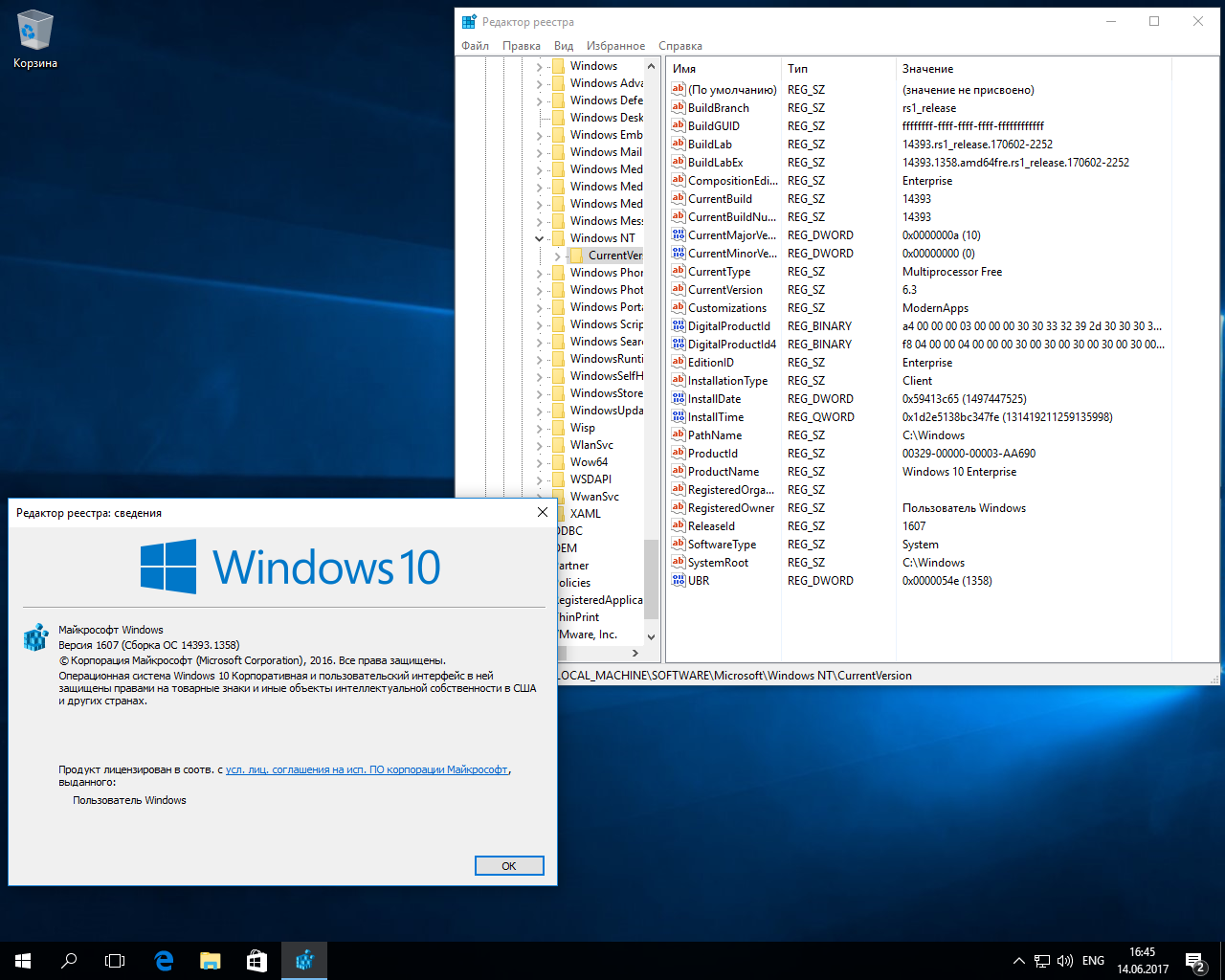Select the InstallationType value name
1225x980 pixels.
coord(727,380)
